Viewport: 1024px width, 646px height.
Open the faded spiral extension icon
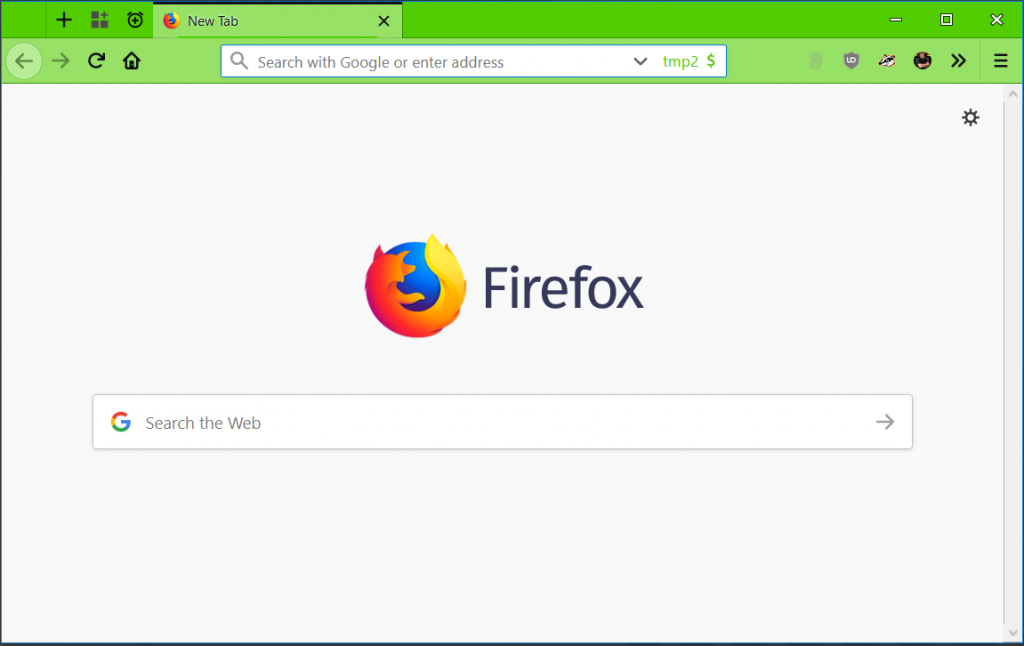tap(816, 61)
